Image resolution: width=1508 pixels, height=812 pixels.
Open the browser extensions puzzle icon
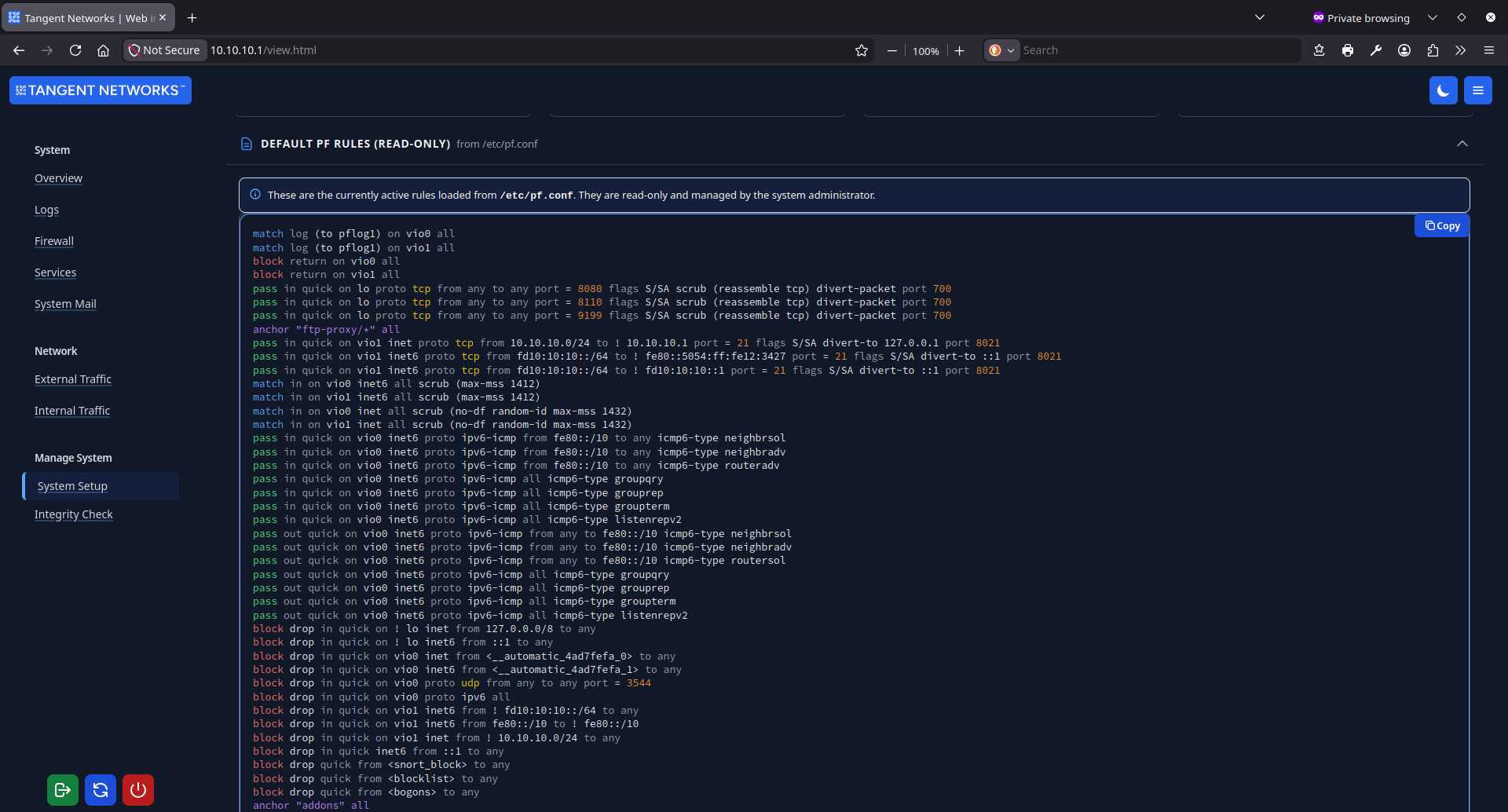click(1432, 49)
